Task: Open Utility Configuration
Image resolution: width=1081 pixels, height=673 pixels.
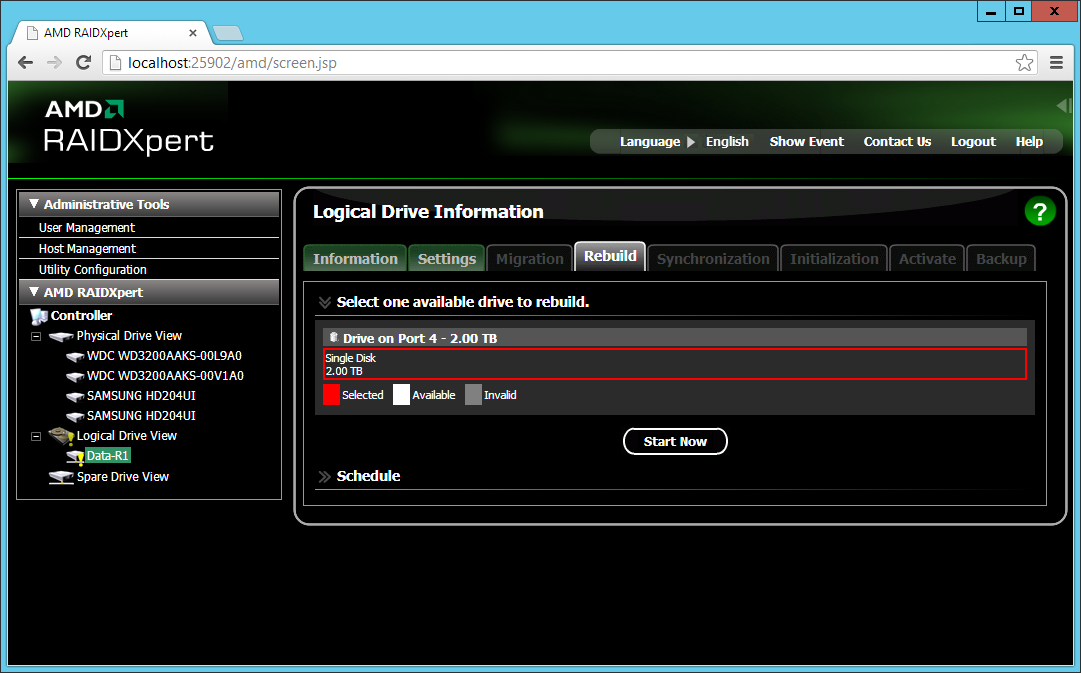Action: click(92, 270)
